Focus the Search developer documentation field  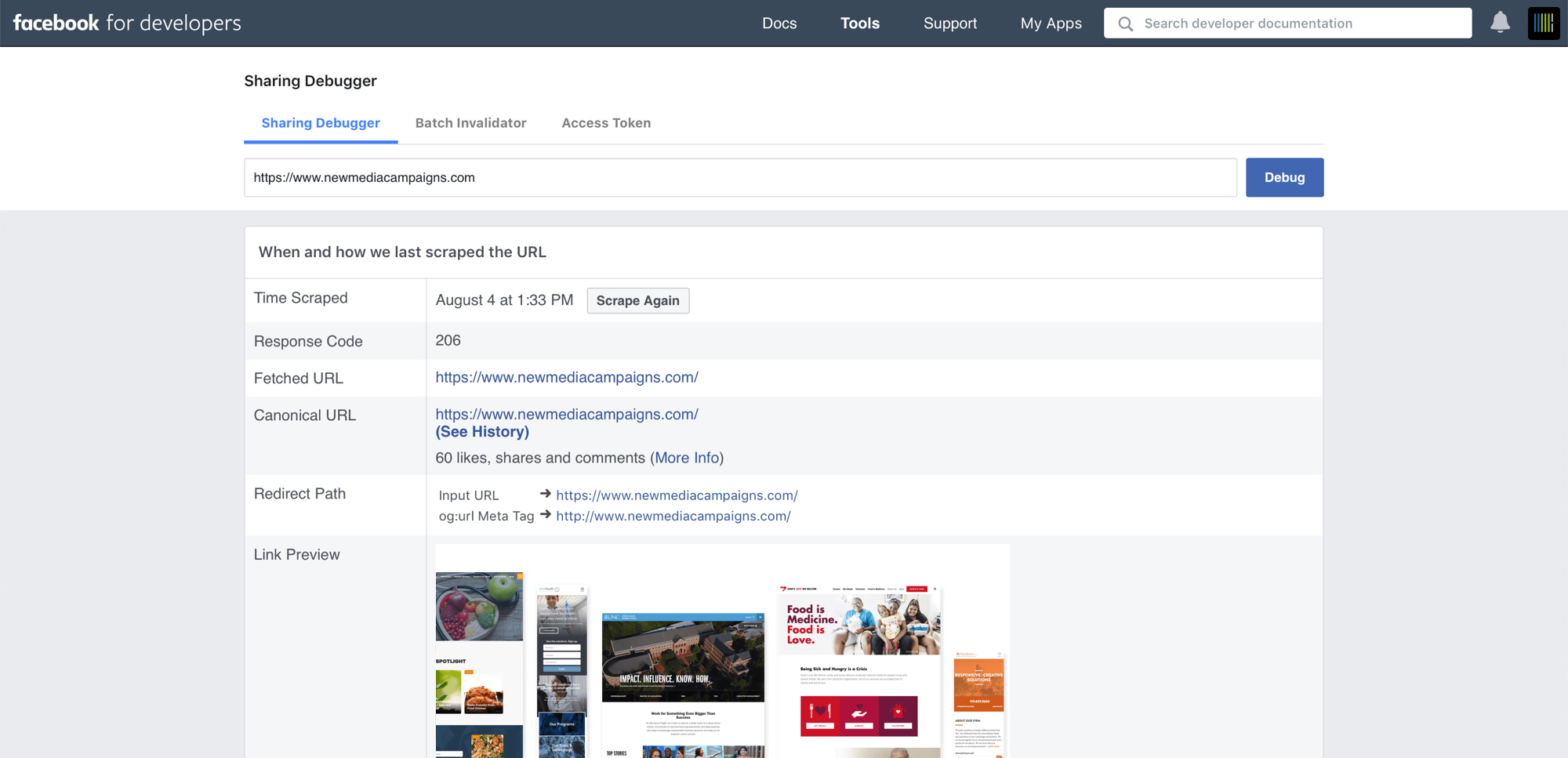point(1287,24)
